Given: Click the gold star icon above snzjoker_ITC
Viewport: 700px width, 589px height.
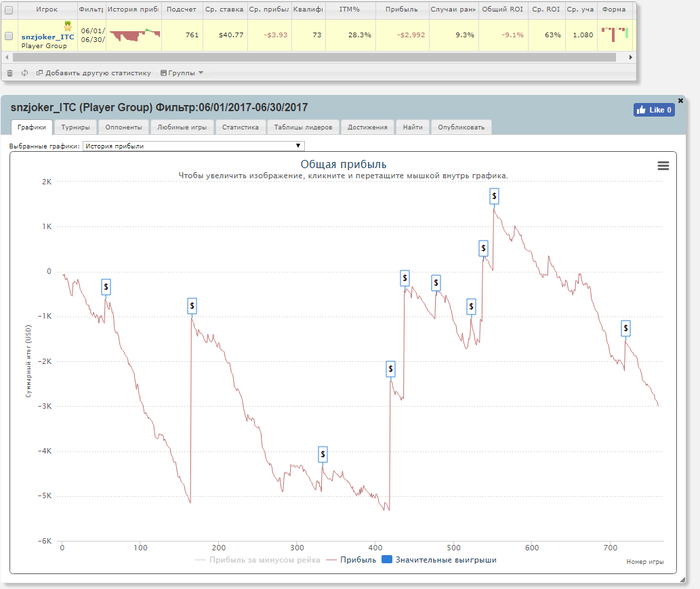Looking at the screenshot, I should [67, 26].
